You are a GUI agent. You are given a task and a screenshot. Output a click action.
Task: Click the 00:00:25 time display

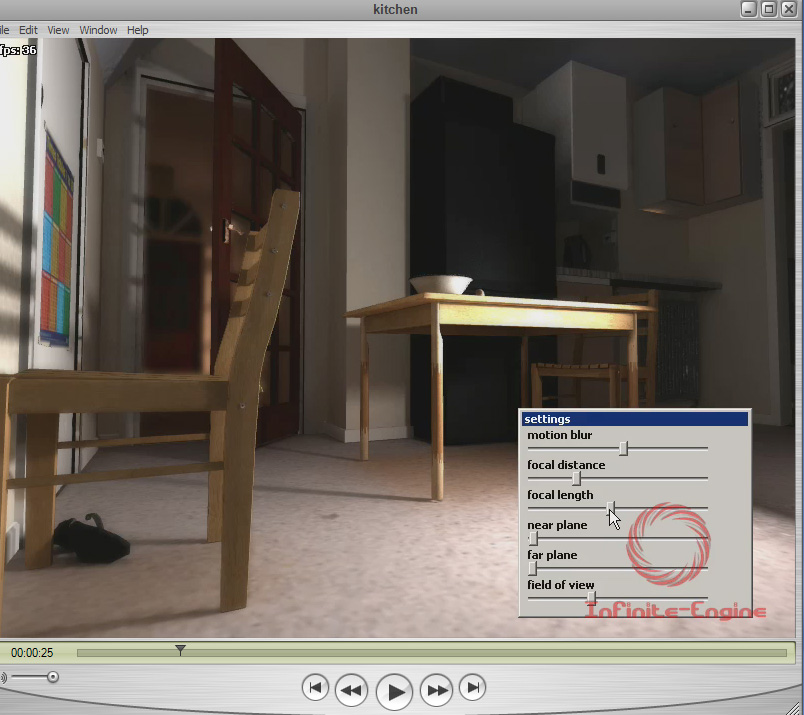pyautogui.click(x=32, y=653)
